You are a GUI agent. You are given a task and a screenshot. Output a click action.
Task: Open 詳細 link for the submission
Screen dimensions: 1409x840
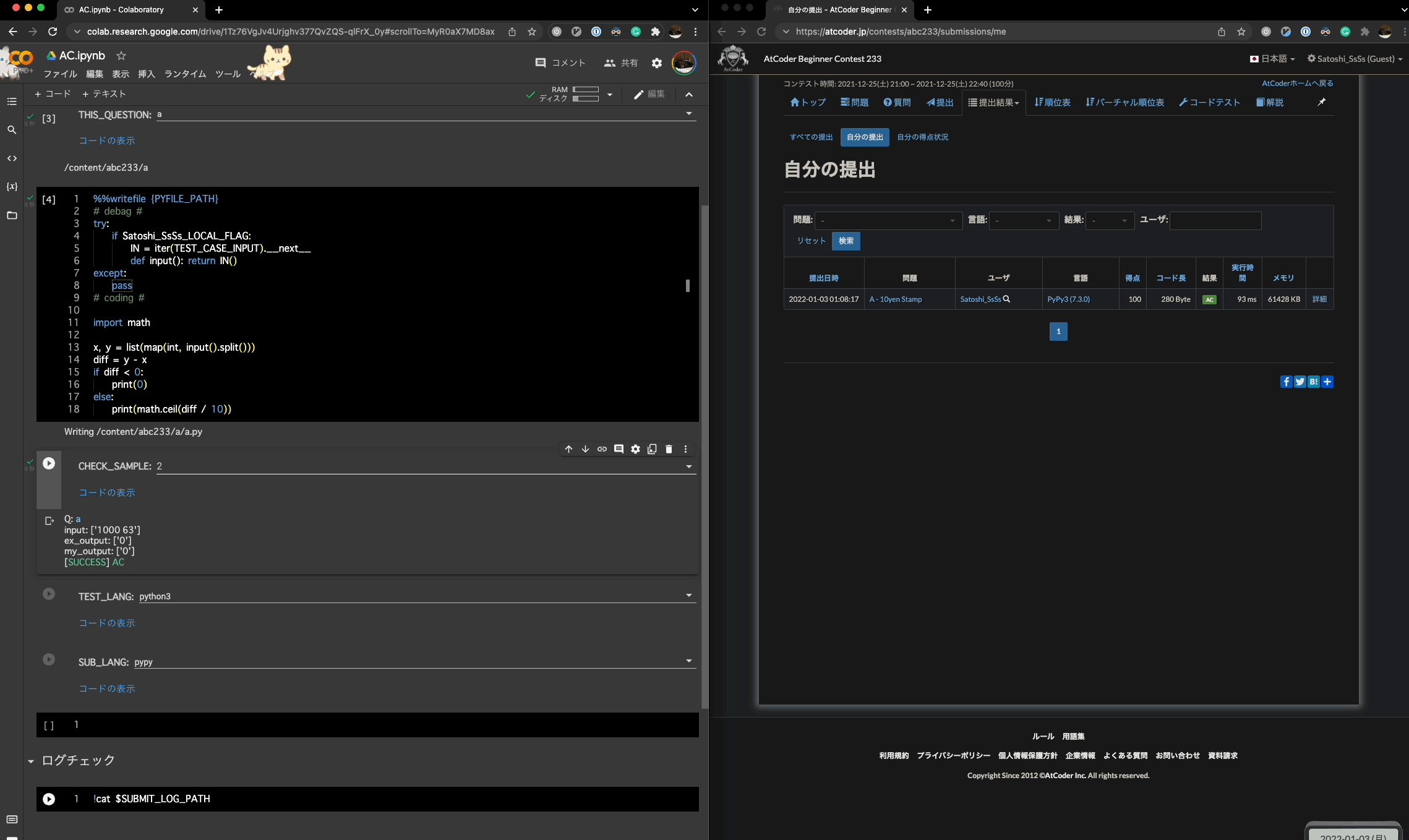point(1319,299)
